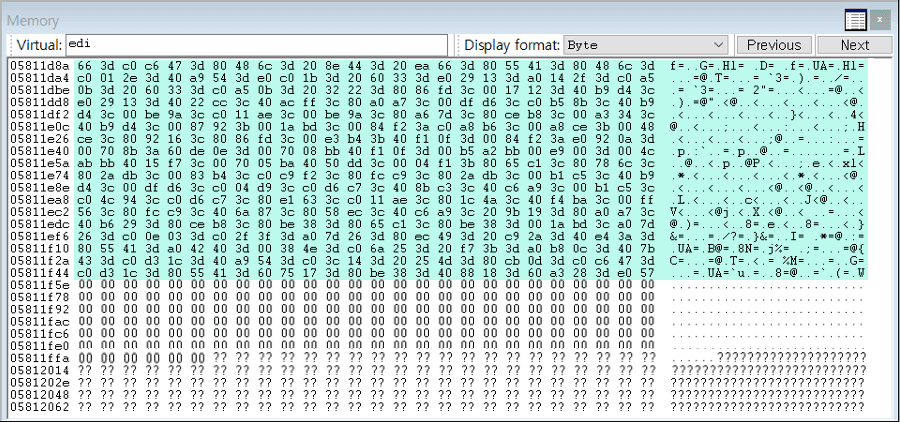Open the Display format dropdown

[x=646, y=45]
